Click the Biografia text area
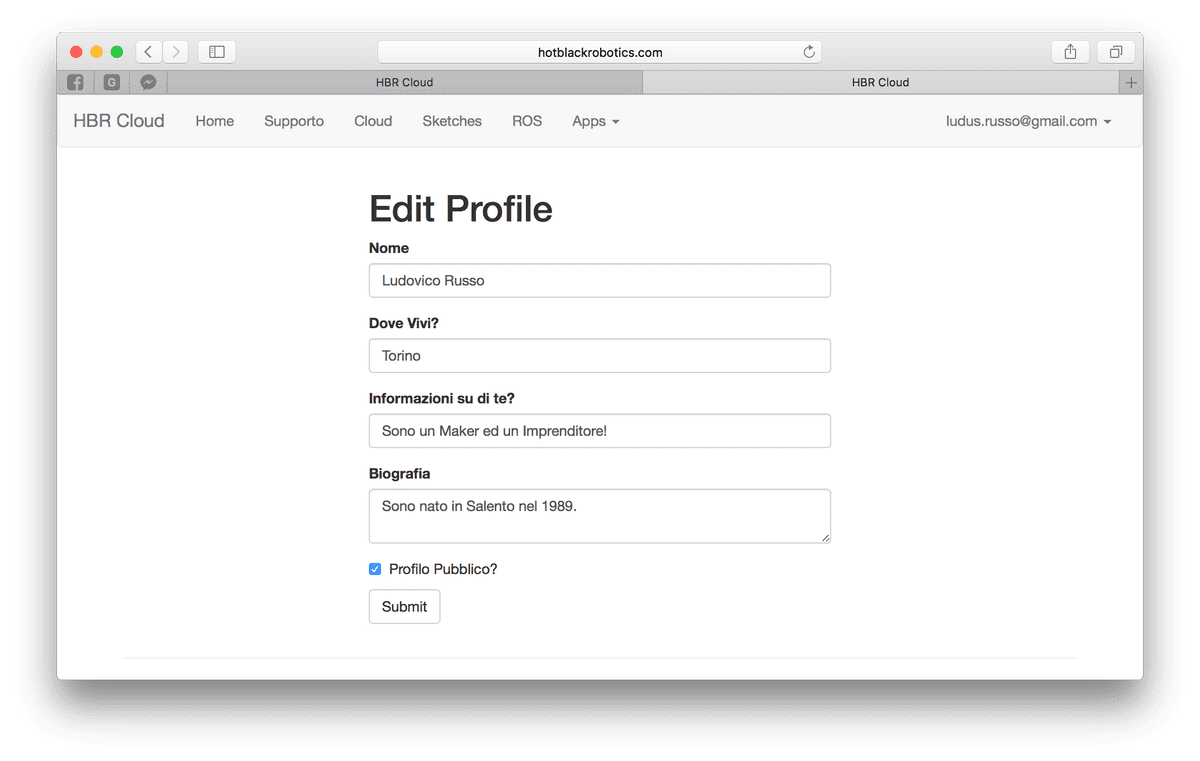Viewport: 1200px width, 761px height. click(x=599, y=516)
